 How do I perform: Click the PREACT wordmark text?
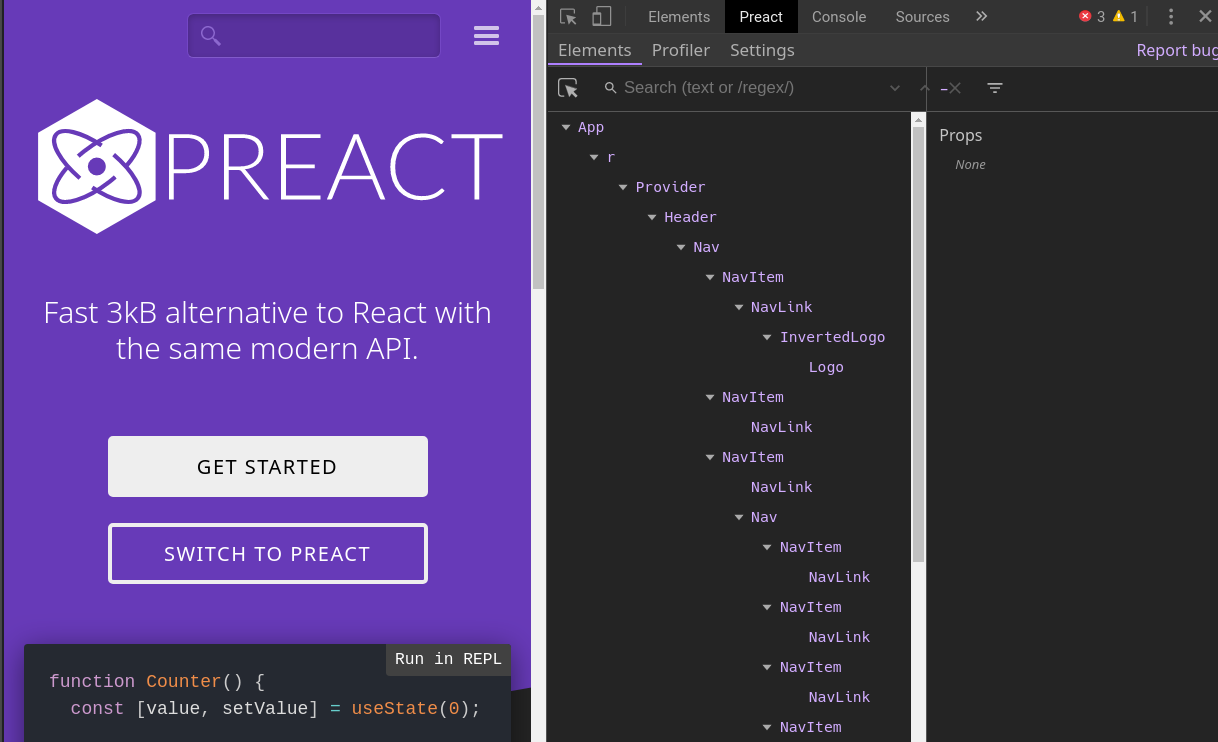click(333, 166)
